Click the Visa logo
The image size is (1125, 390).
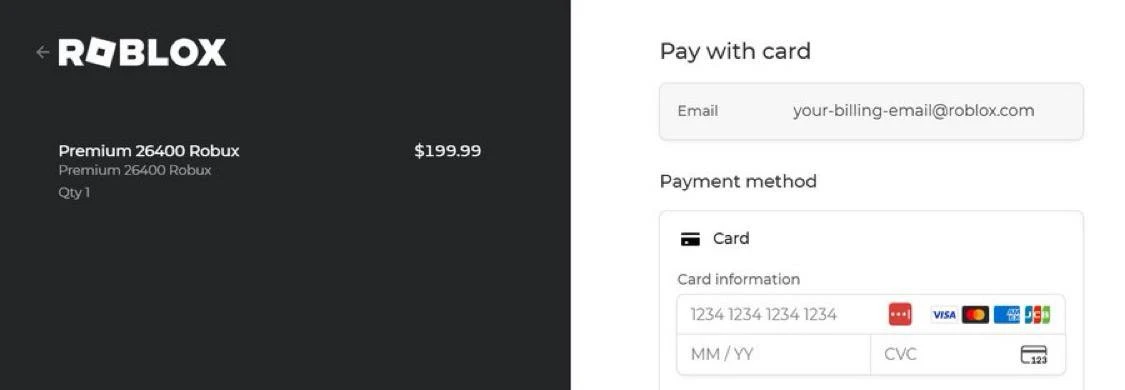[x=943, y=315]
